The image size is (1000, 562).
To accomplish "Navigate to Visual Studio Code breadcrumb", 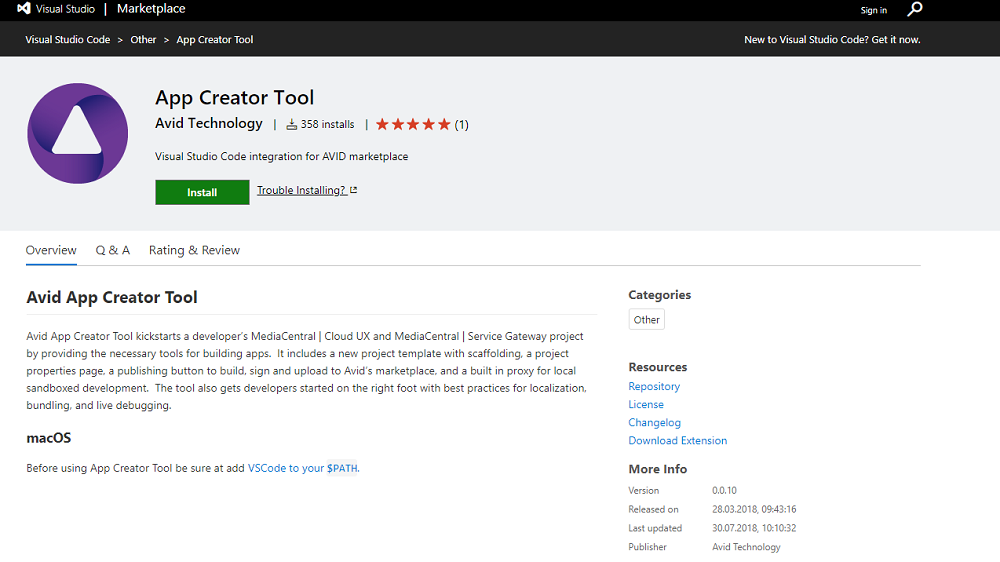I will pos(68,40).
